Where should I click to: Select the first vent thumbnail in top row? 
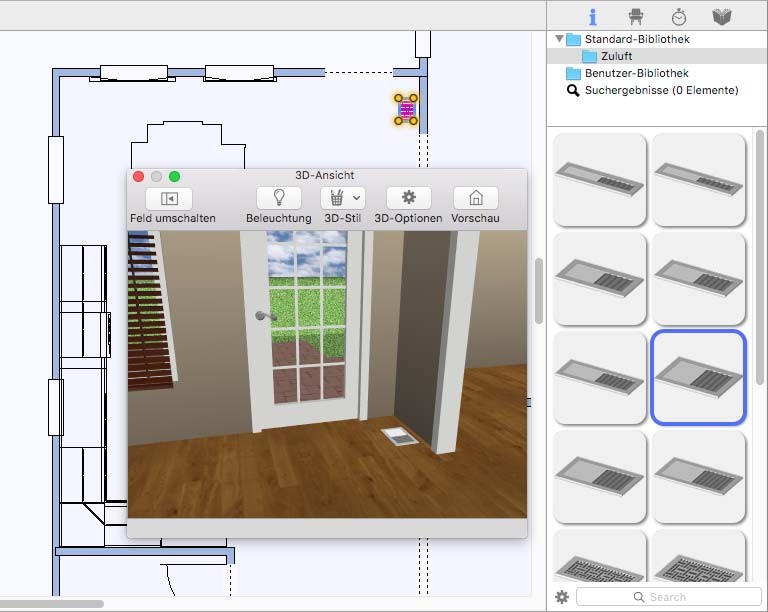600,180
